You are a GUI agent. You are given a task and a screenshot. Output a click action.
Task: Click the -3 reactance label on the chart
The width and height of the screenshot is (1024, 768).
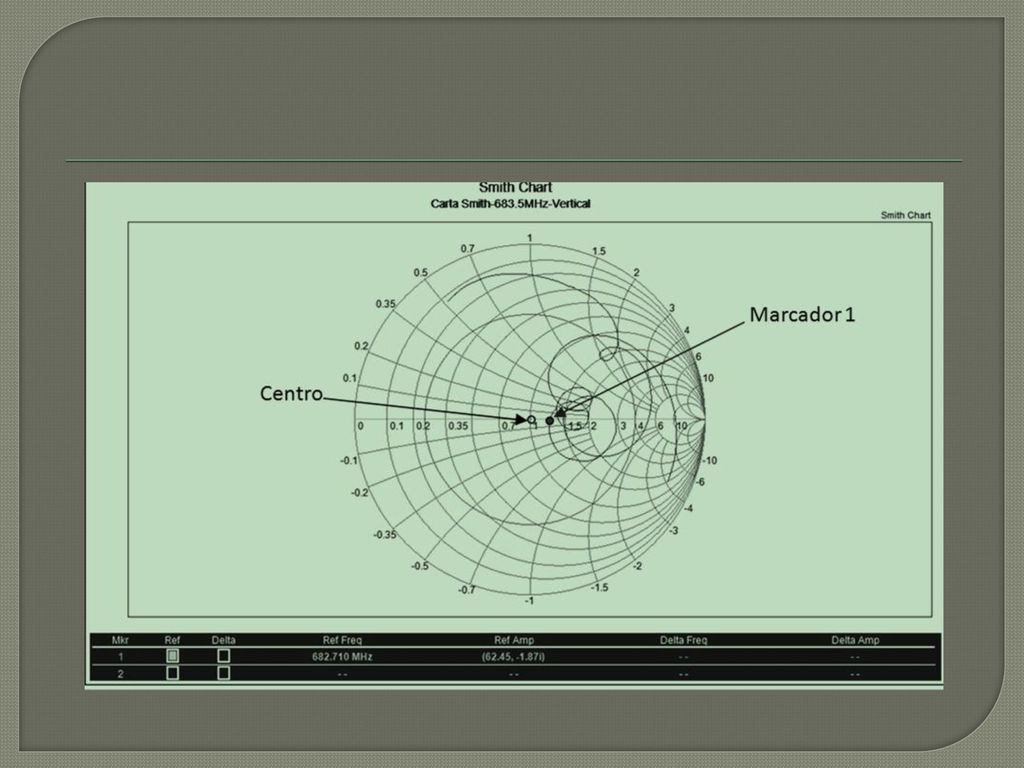pos(673,531)
